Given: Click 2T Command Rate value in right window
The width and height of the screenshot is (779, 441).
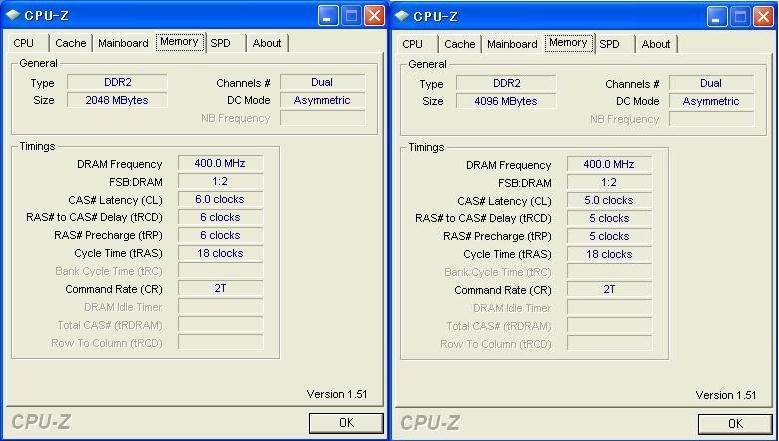Looking at the screenshot, I should pos(609,290).
